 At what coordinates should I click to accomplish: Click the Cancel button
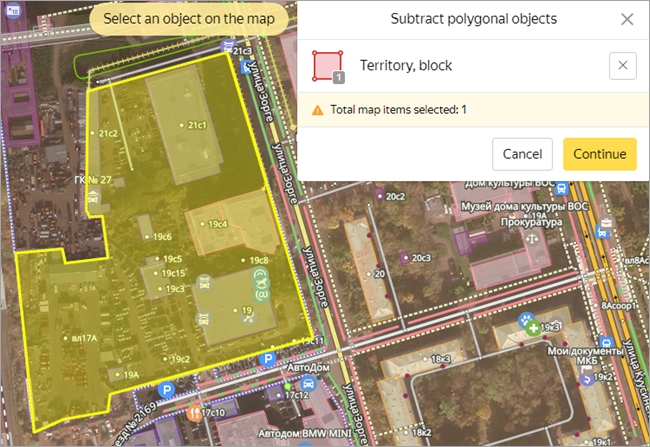pyautogui.click(x=522, y=154)
